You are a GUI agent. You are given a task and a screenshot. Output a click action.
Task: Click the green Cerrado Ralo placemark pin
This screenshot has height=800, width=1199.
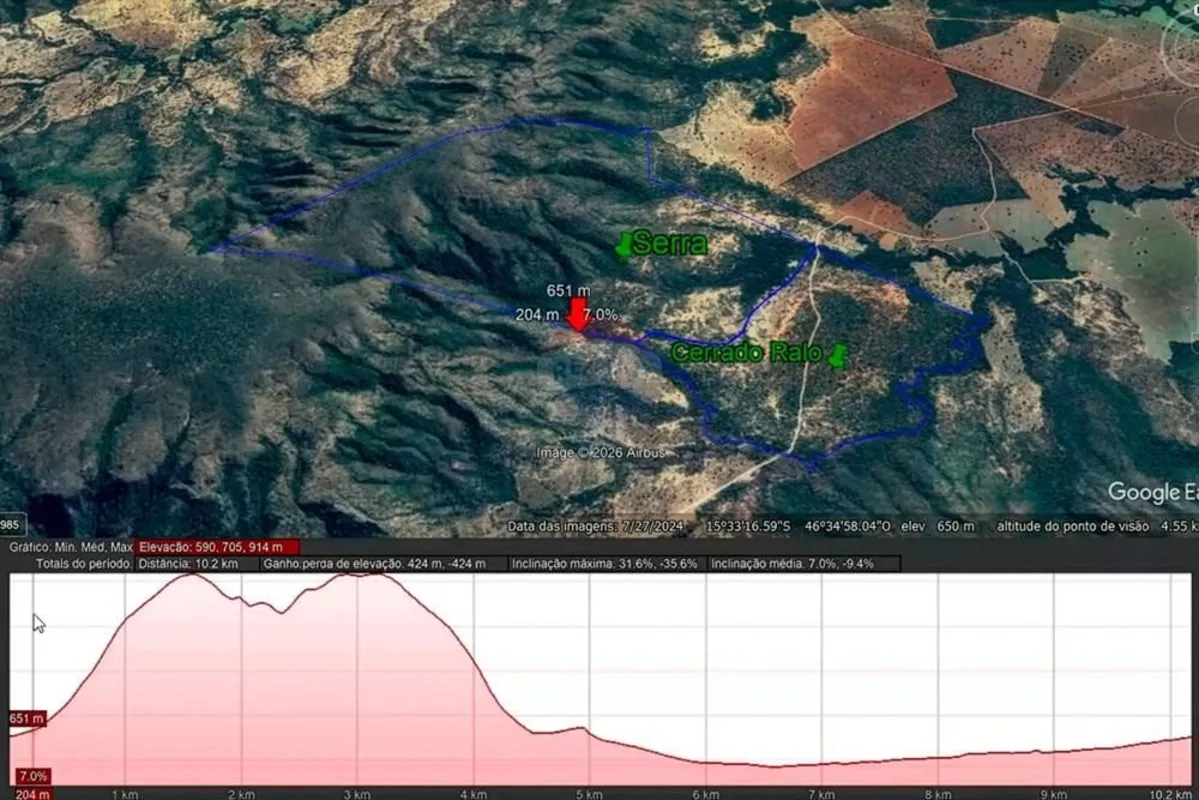(839, 356)
